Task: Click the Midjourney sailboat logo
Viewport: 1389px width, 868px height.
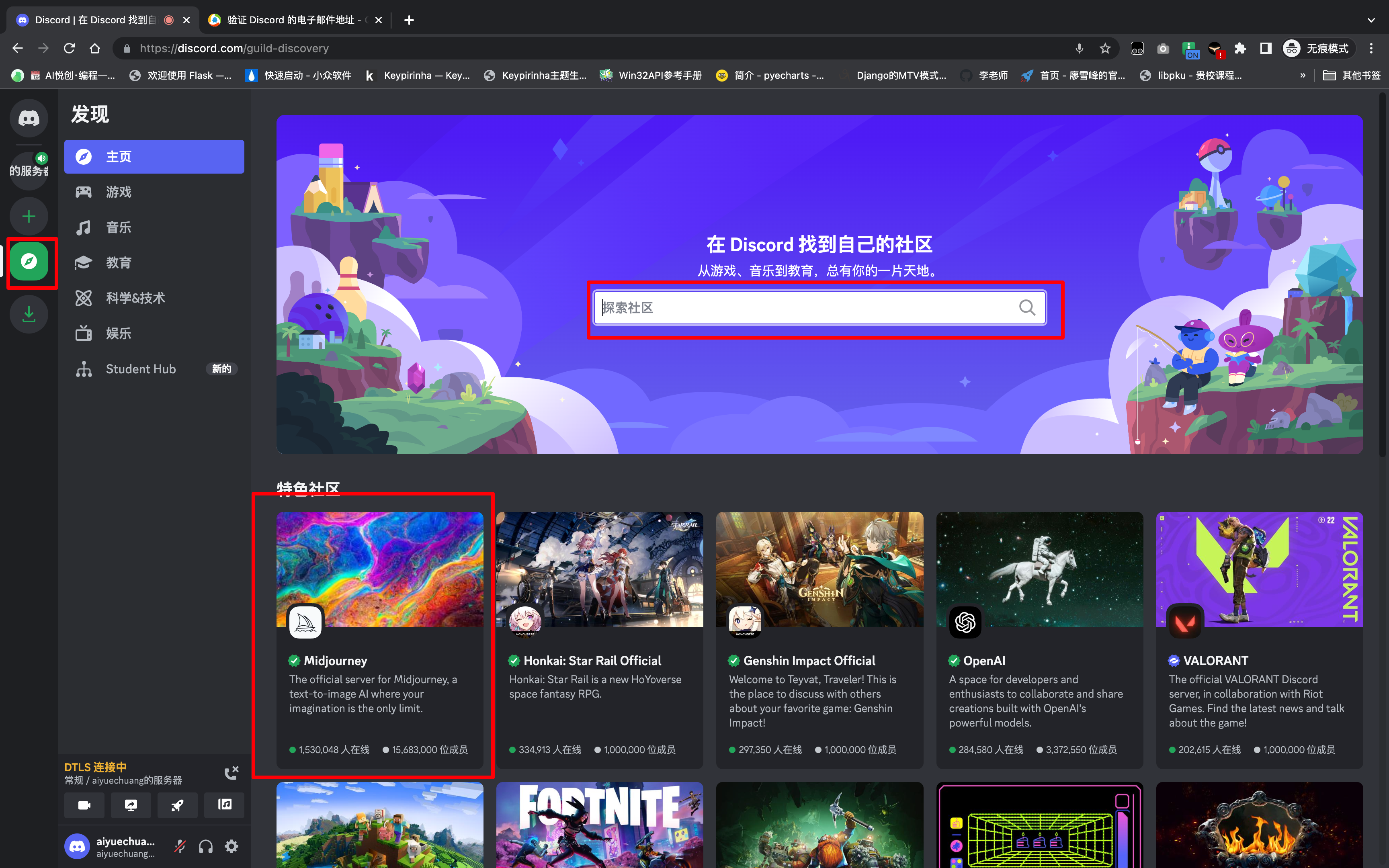Action: pos(305,622)
